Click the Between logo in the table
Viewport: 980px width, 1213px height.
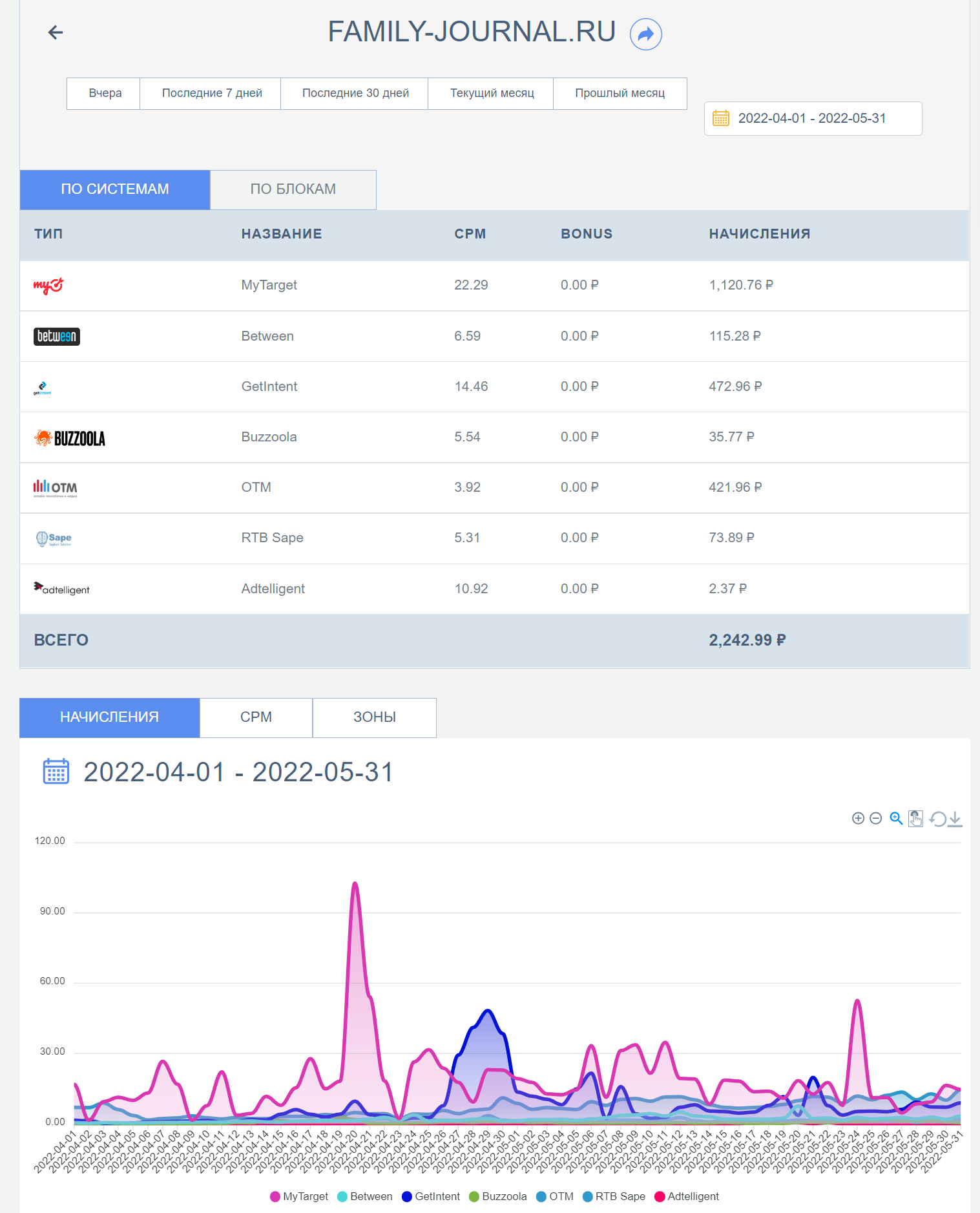pyautogui.click(x=57, y=336)
